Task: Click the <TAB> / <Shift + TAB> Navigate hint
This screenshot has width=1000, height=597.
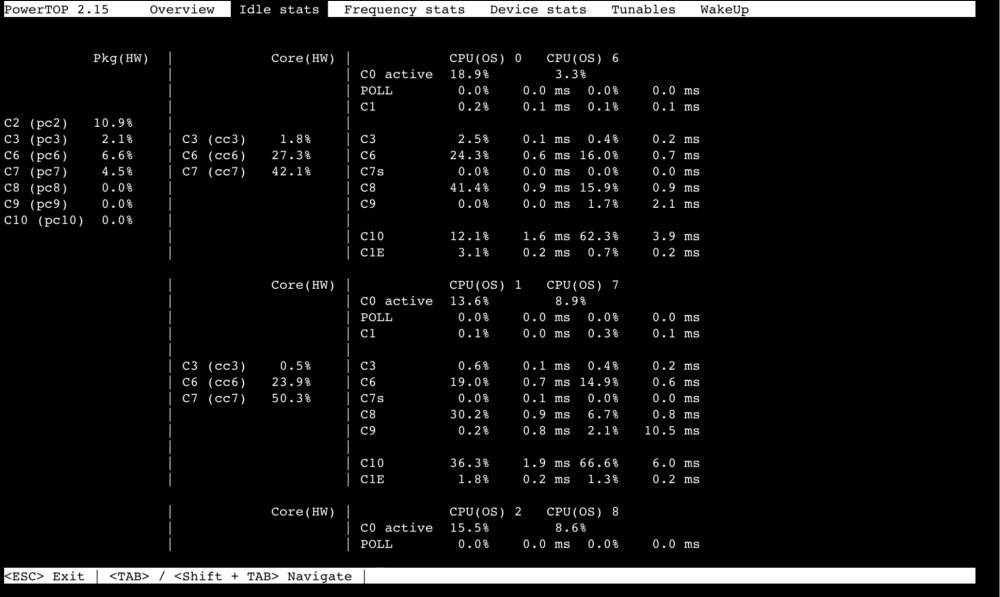Action: coord(230,576)
